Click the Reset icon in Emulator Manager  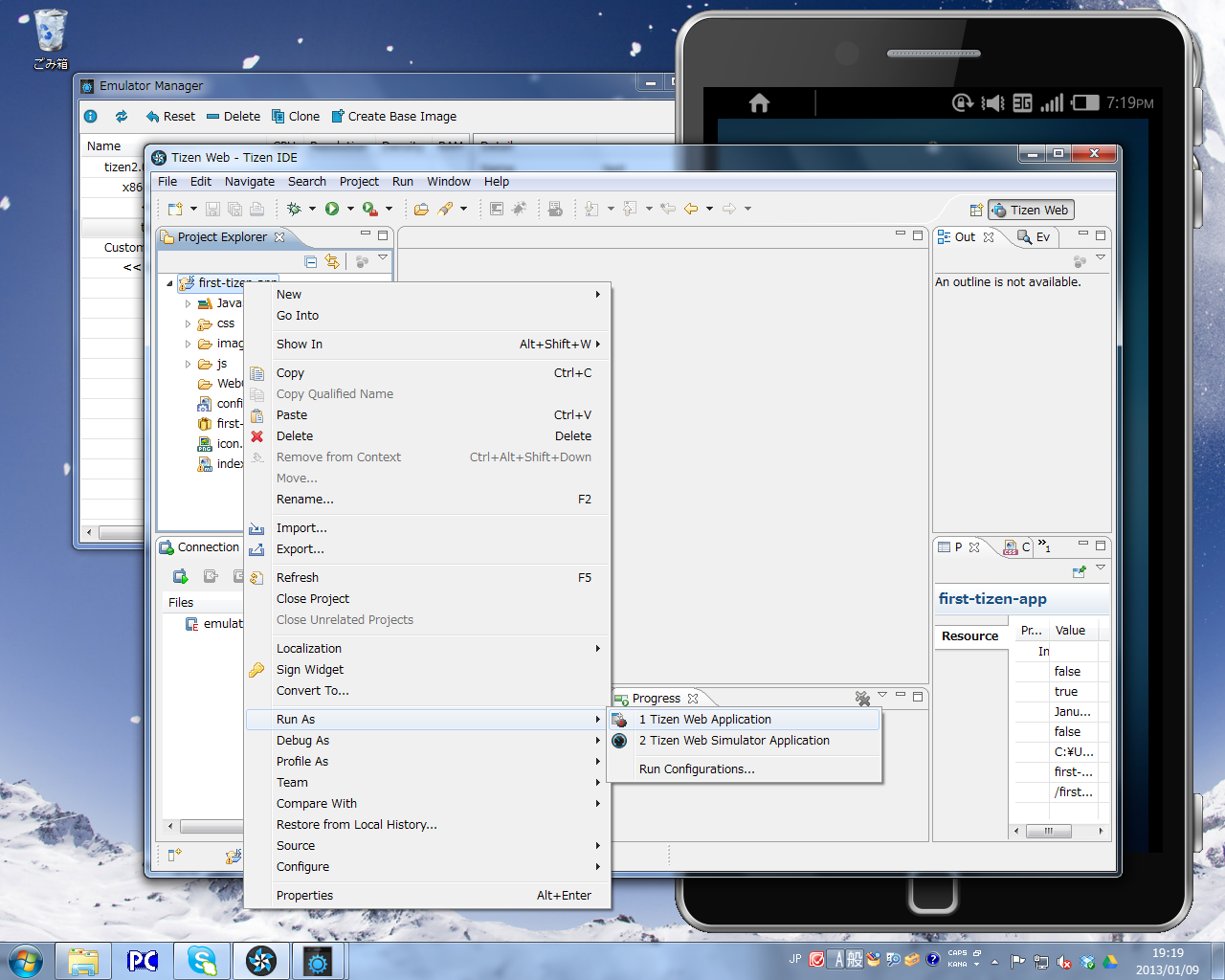point(152,117)
